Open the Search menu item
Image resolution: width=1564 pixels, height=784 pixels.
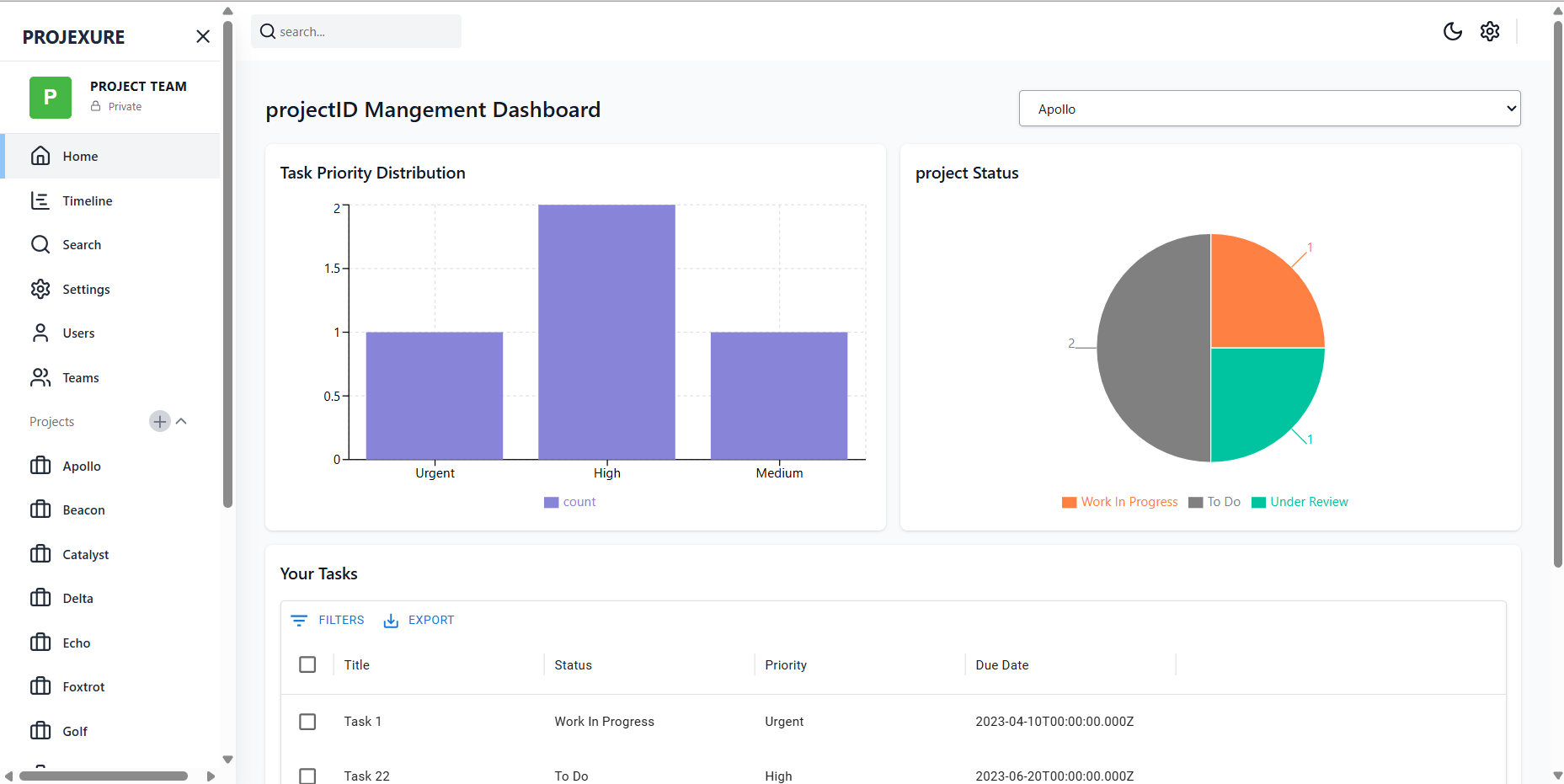click(x=110, y=244)
